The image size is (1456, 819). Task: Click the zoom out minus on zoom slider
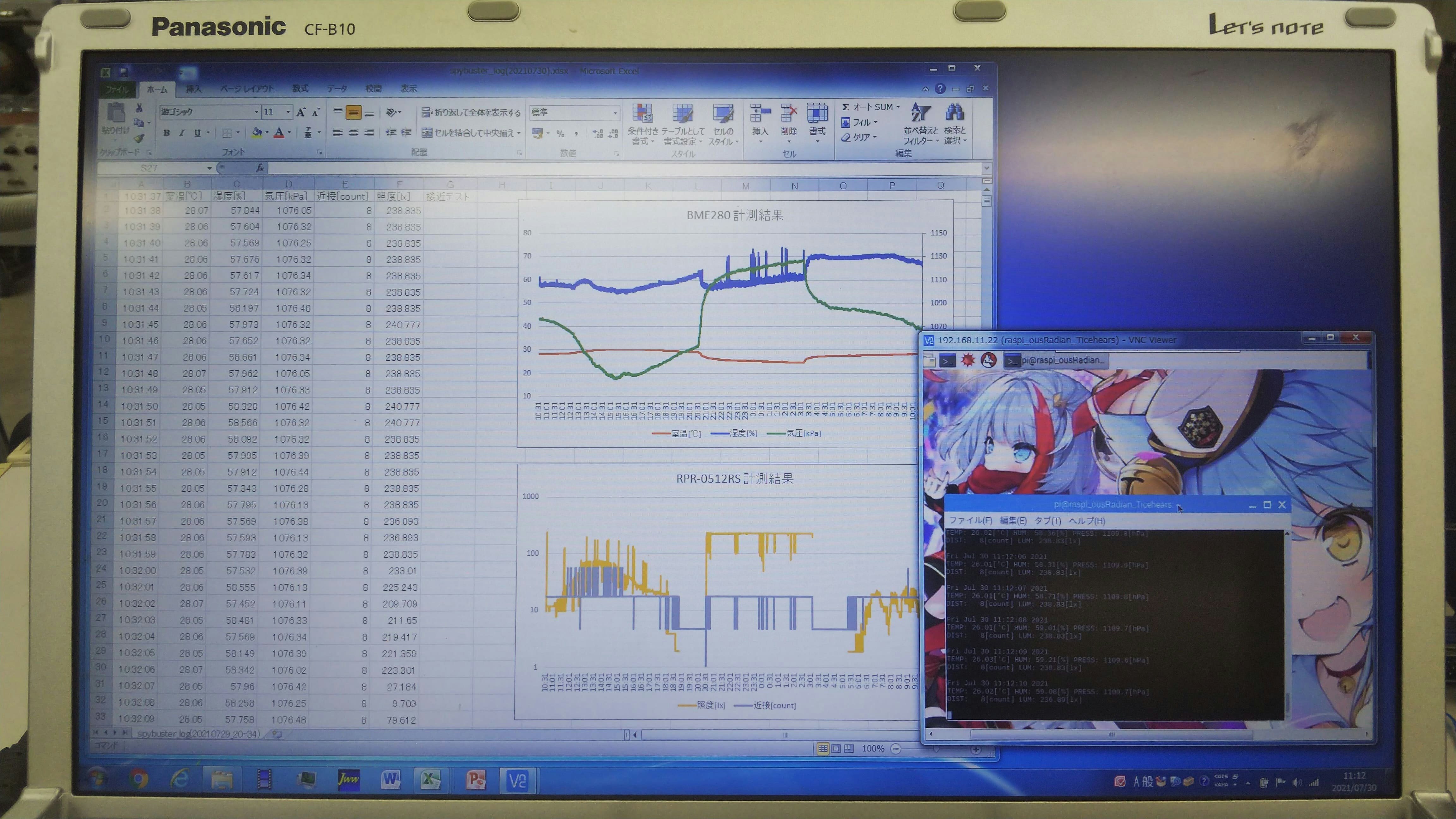point(896,748)
